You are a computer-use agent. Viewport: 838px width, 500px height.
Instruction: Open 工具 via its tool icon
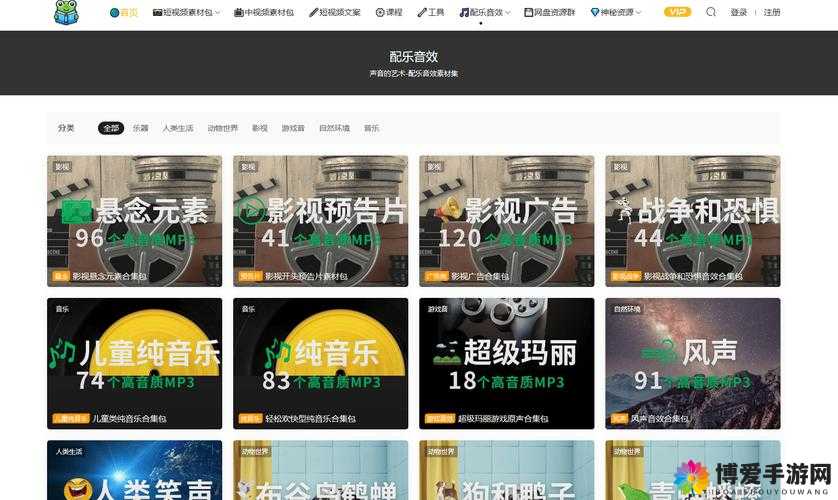422,12
